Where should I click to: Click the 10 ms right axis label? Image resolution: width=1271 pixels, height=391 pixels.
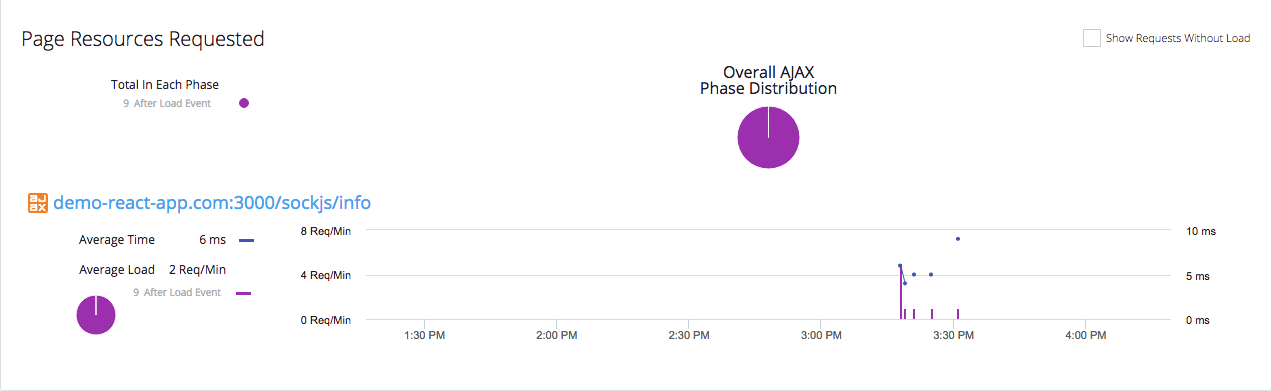[x=1200, y=231]
